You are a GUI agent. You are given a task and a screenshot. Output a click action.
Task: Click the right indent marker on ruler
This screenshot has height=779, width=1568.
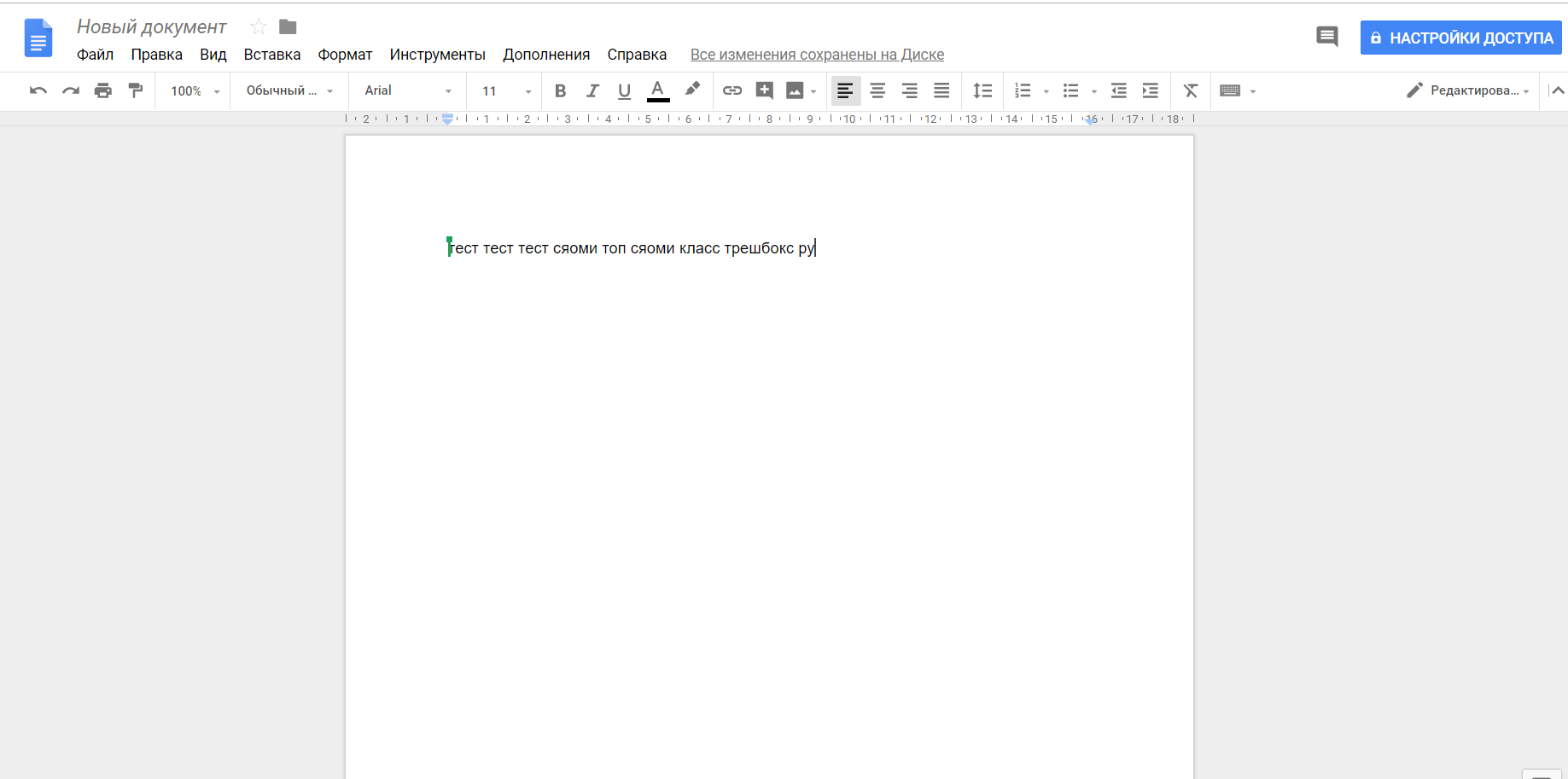coord(1091,120)
